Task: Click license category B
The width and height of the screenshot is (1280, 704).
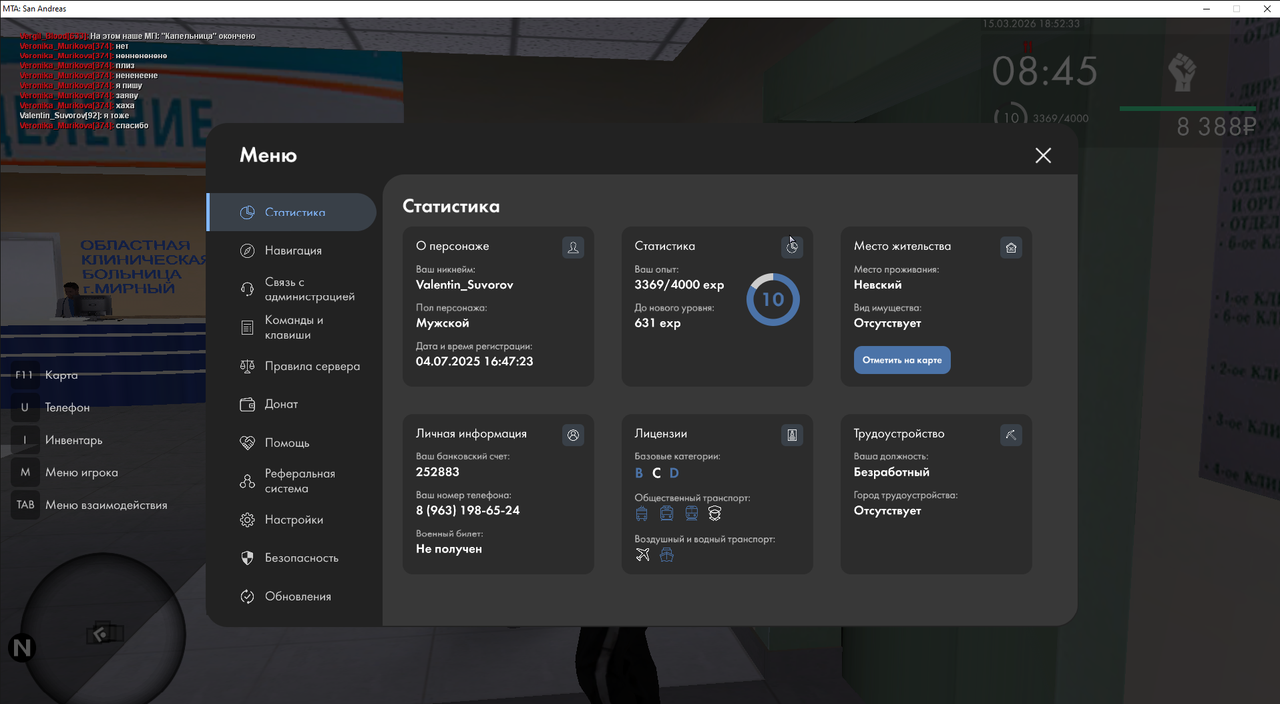Action: pos(640,473)
